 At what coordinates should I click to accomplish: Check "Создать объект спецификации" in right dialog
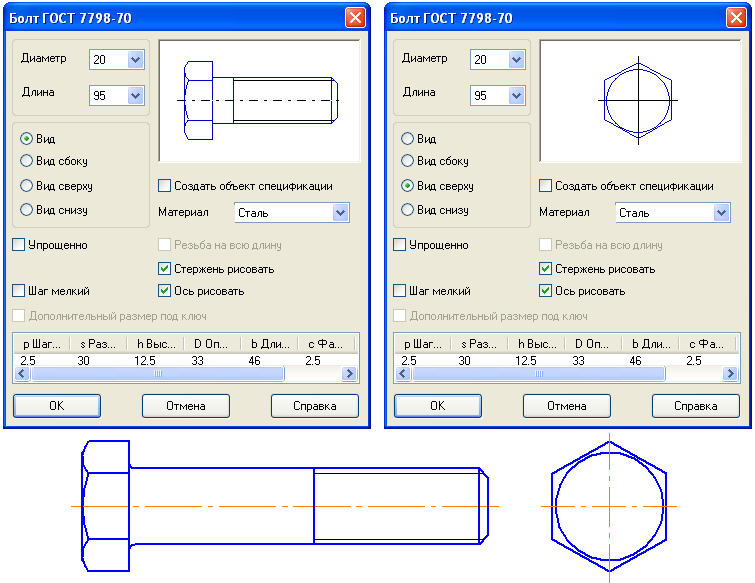pyautogui.click(x=546, y=185)
